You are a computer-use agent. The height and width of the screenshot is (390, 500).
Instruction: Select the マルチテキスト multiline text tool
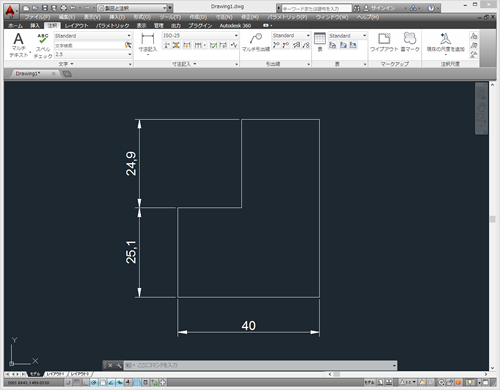pos(19,45)
